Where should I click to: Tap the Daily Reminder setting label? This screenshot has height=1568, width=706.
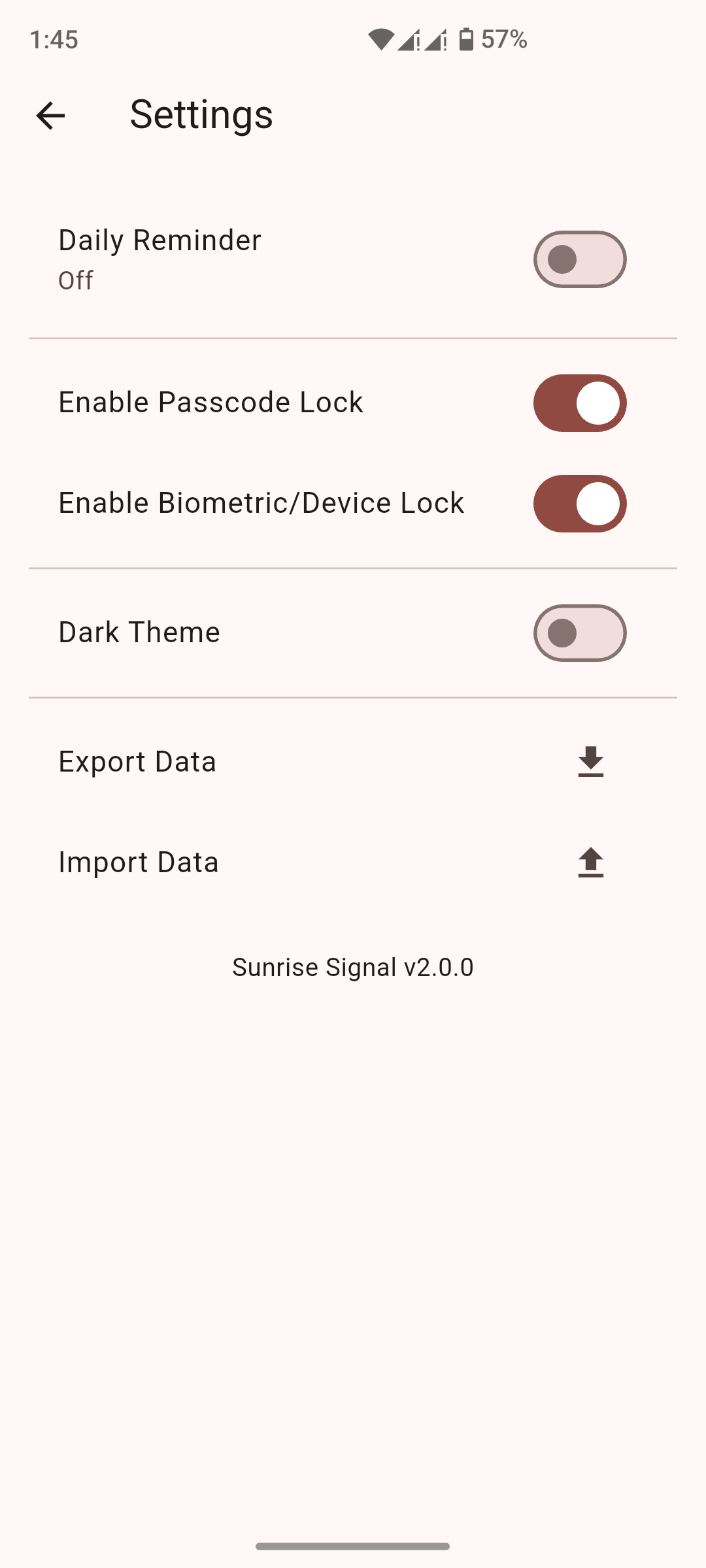[160, 240]
